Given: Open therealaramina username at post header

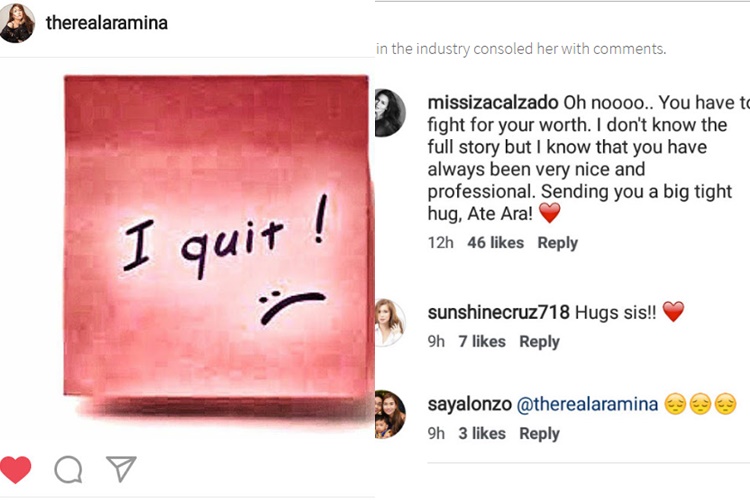Looking at the screenshot, I should [107, 22].
